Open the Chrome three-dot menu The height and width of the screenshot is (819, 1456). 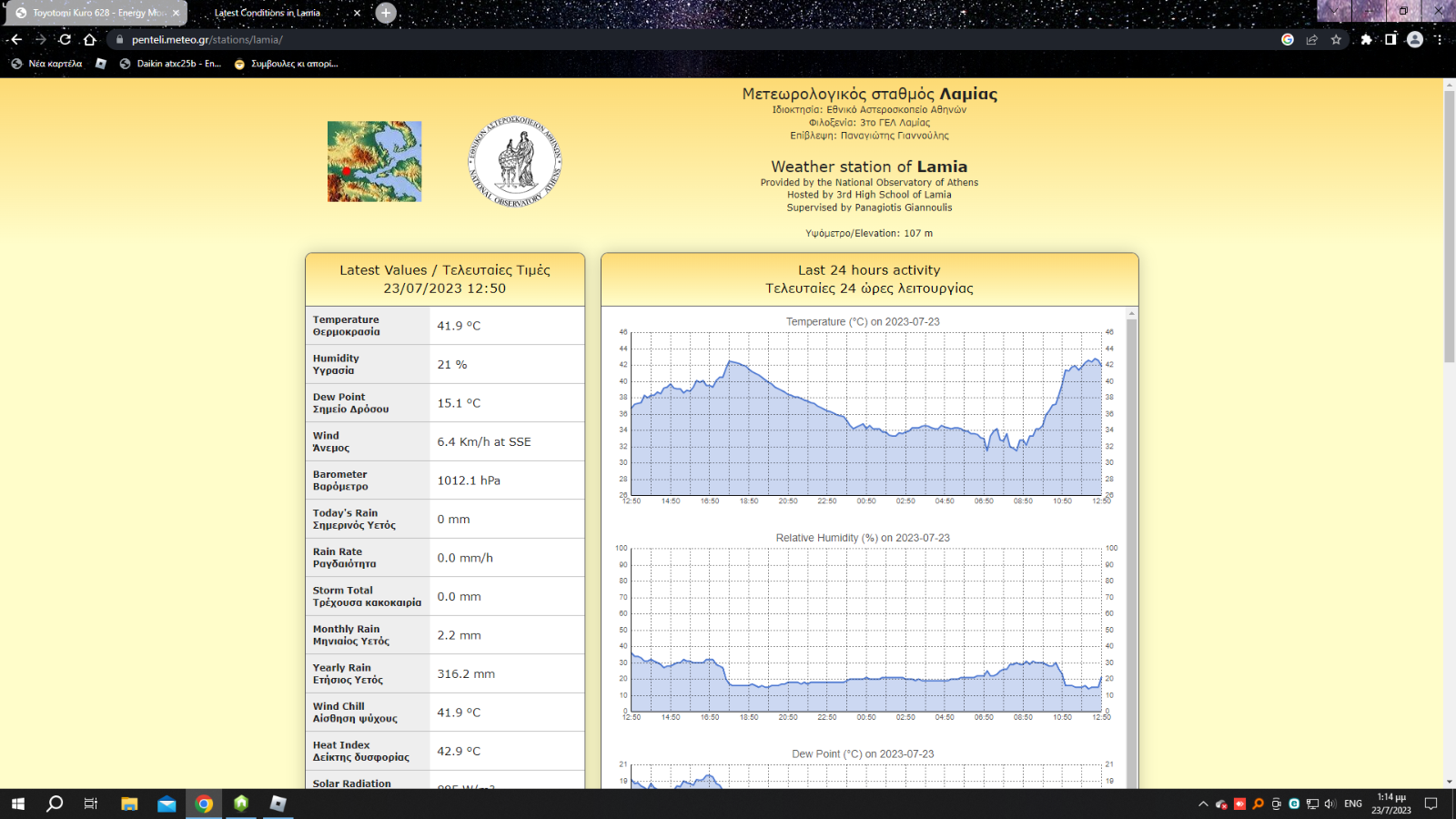coord(1439,39)
